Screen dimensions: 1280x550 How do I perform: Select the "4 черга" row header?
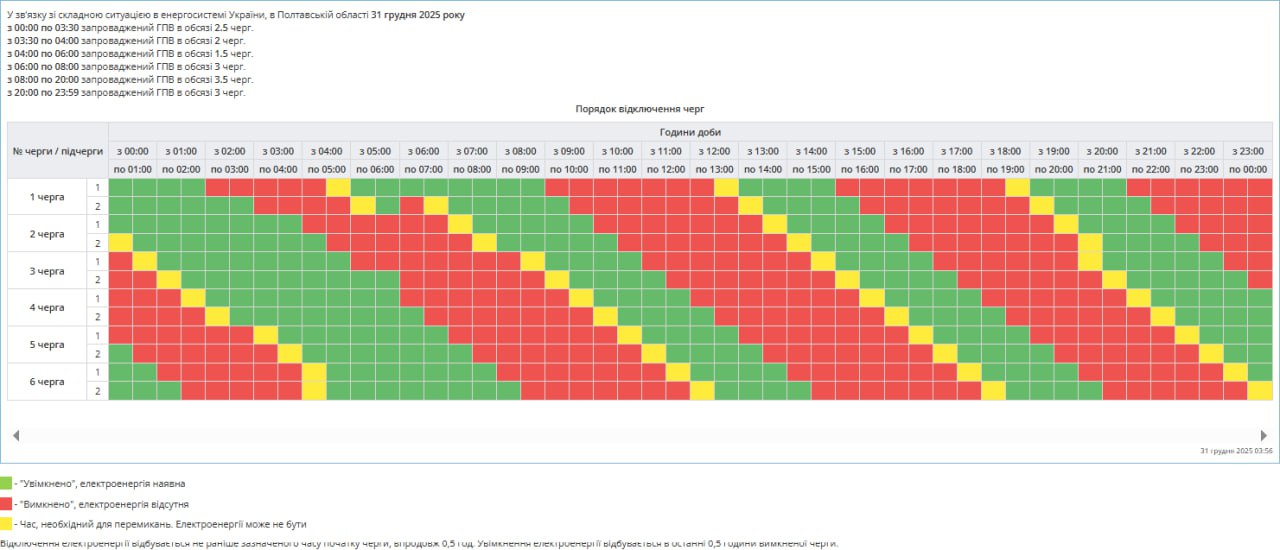pos(47,308)
